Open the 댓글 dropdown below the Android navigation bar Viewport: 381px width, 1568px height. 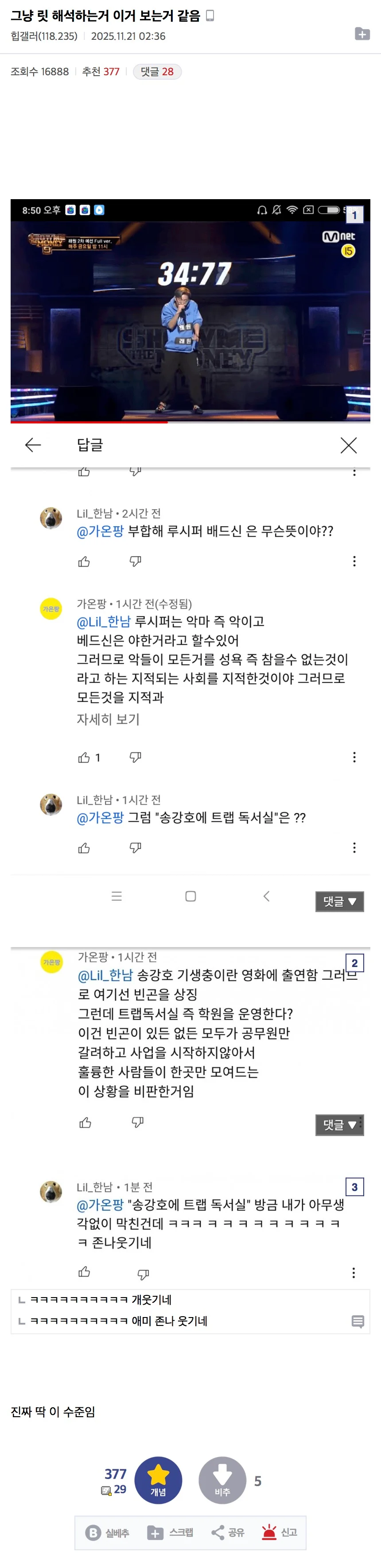pyautogui.click(x=339, y=901)
